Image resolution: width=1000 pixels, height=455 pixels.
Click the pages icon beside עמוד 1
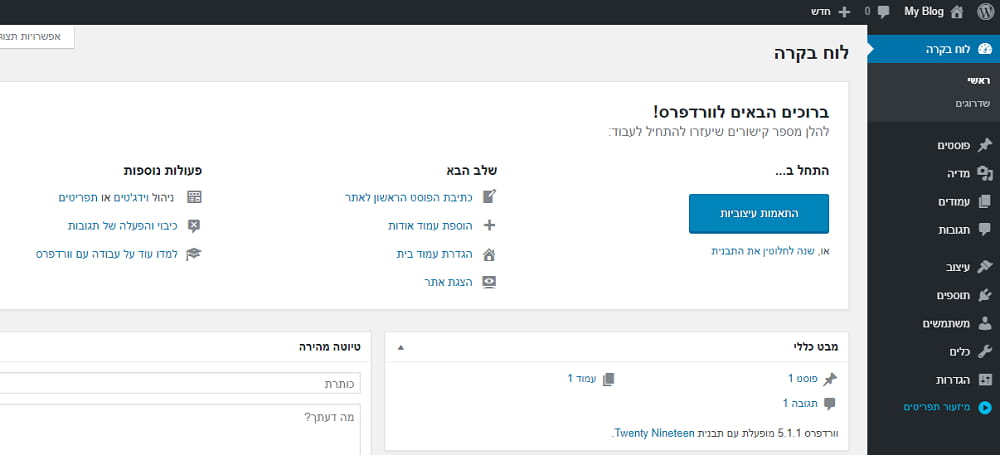point(608,380)
